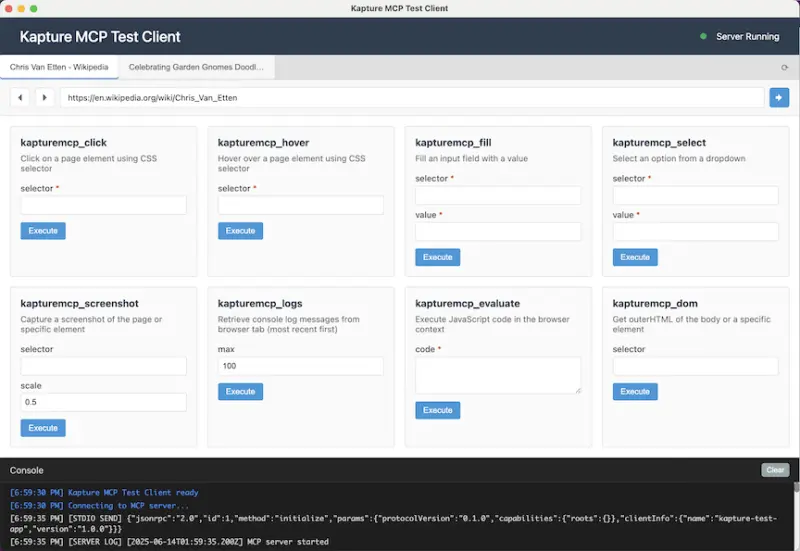Switch to Chris Van Etten - Wikipedia tab

click(59, 67)
